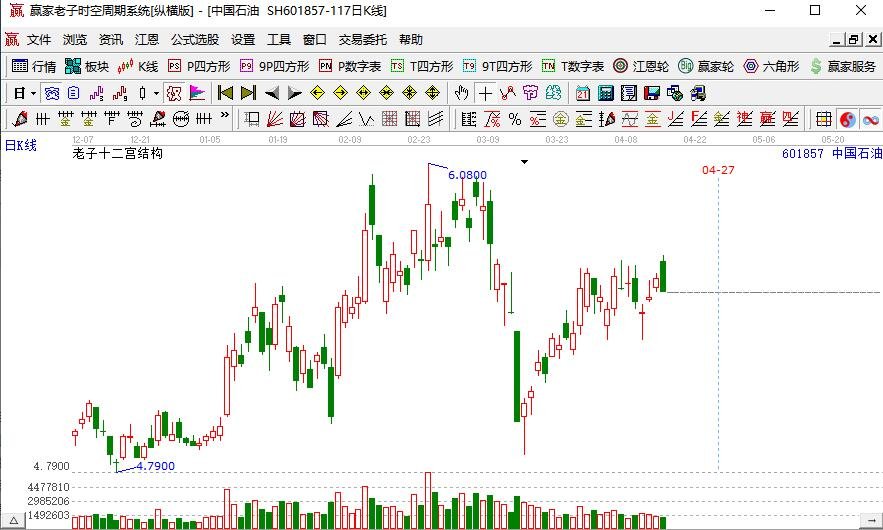Open the 设置 menu

[x=243, y=39]
